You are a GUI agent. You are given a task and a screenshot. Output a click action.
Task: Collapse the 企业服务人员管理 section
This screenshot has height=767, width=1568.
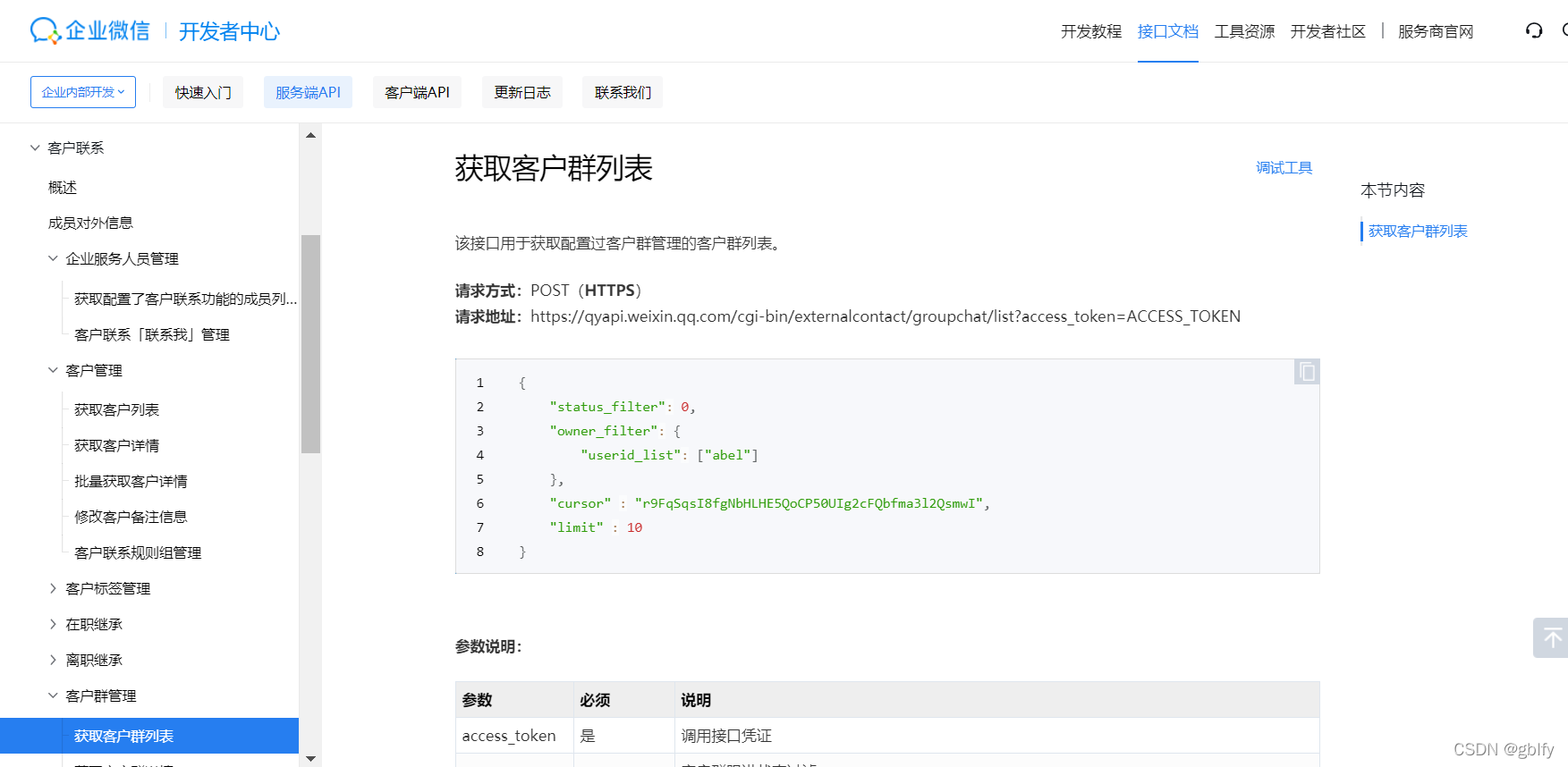pyautogui.click(x=53, y=258)
